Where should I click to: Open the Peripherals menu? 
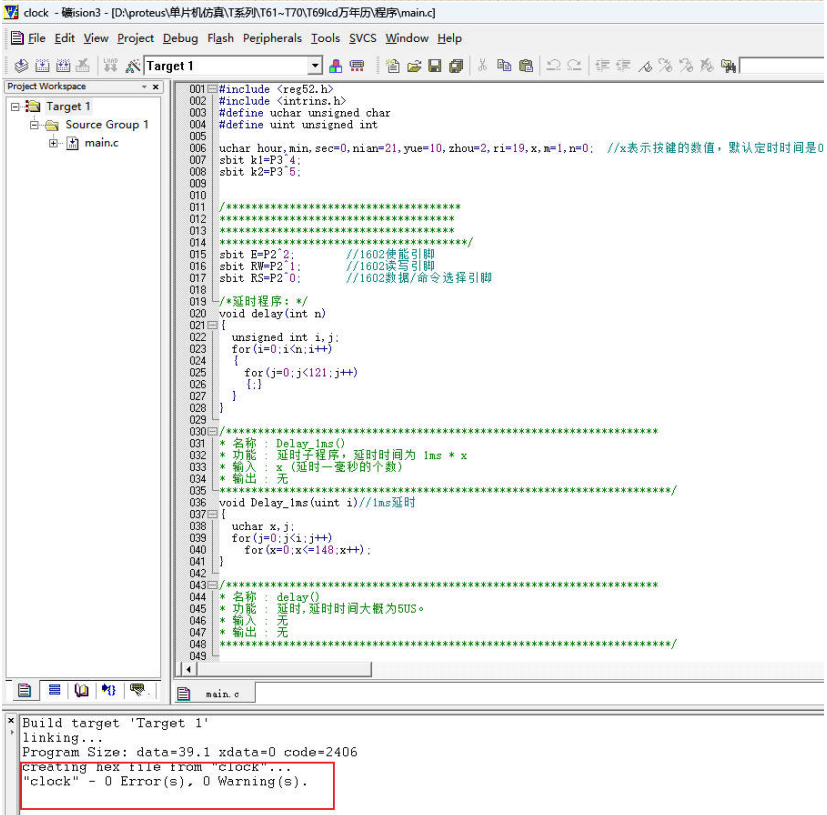[x=271, y=38]
